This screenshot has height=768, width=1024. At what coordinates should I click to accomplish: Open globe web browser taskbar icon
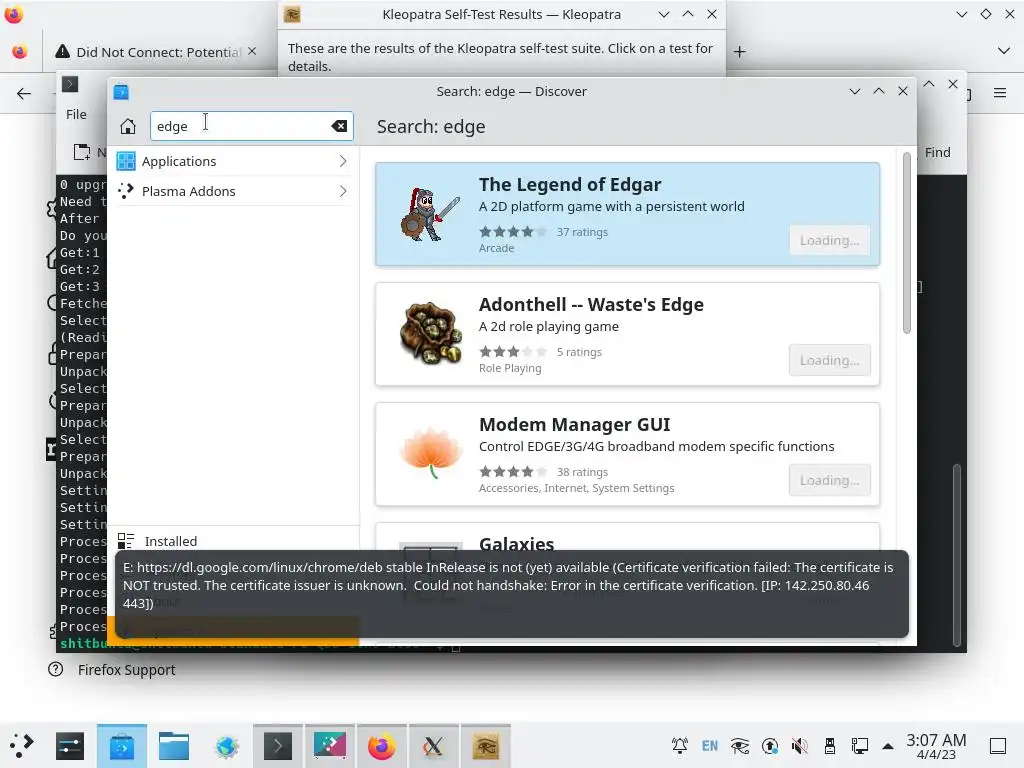click(x=226, y=746)
